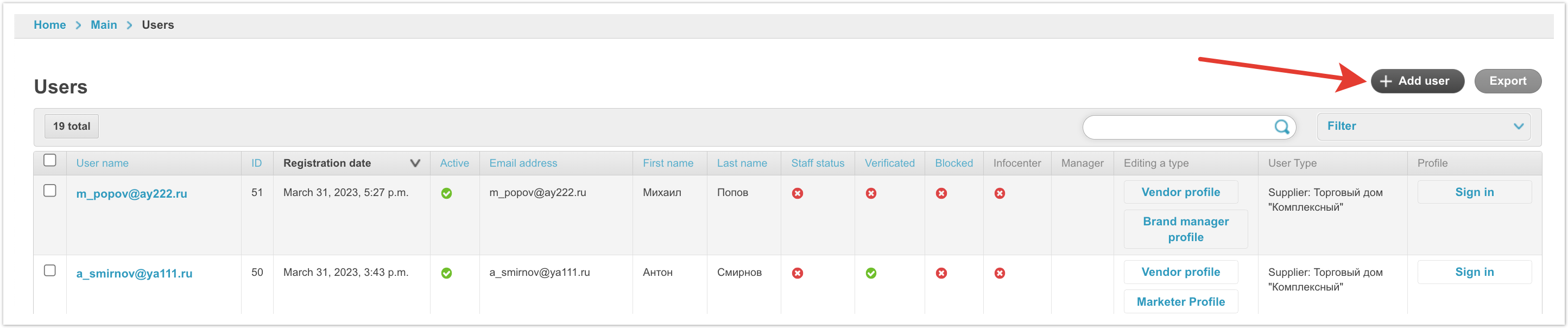Click m_popov's red Verificated cross icon
The height and width of the screenshot is (328, 1568).
(x=870, y=193)
